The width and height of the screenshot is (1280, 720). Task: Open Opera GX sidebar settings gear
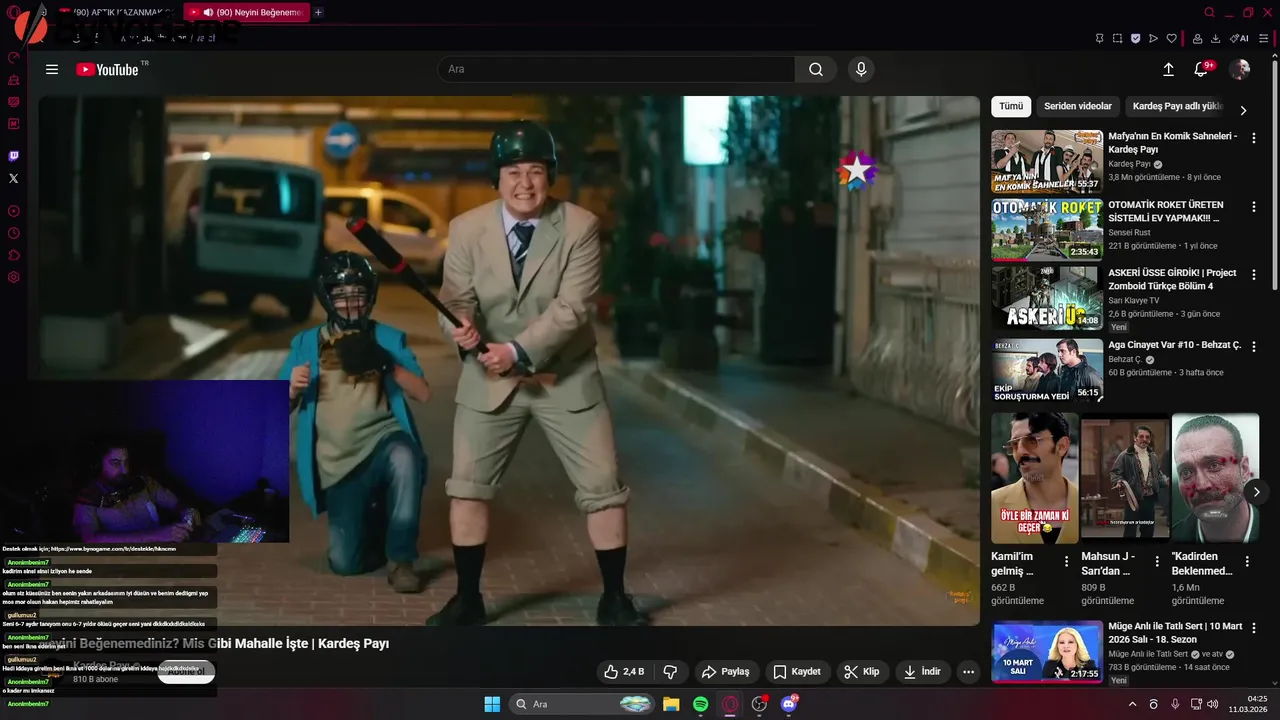tap(14, 277)
